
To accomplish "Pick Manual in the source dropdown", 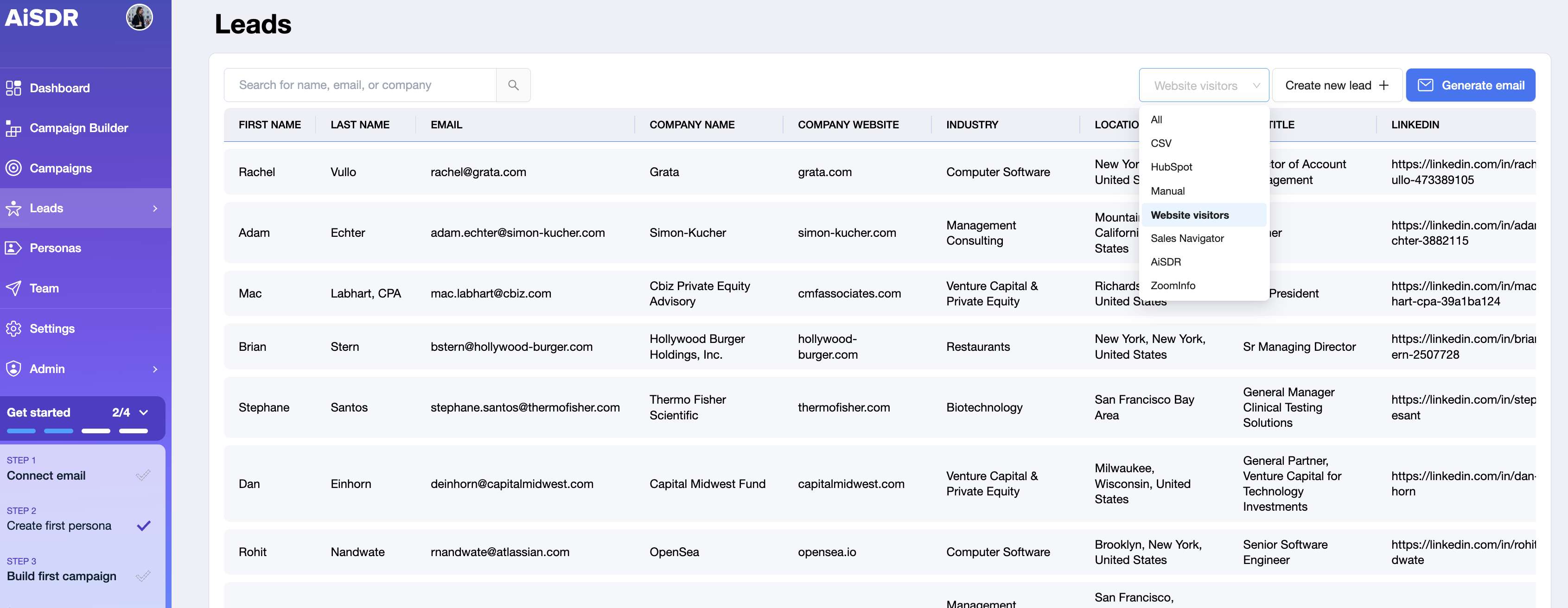I will 1204,191.
